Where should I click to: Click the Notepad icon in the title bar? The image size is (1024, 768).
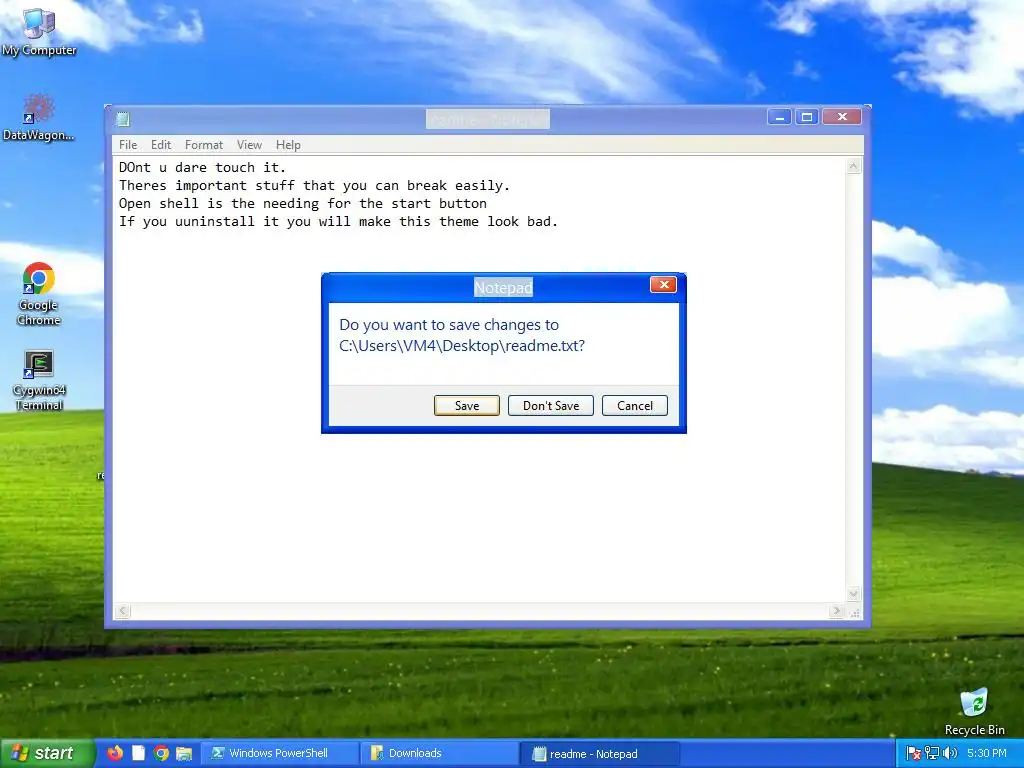(123, 119)
